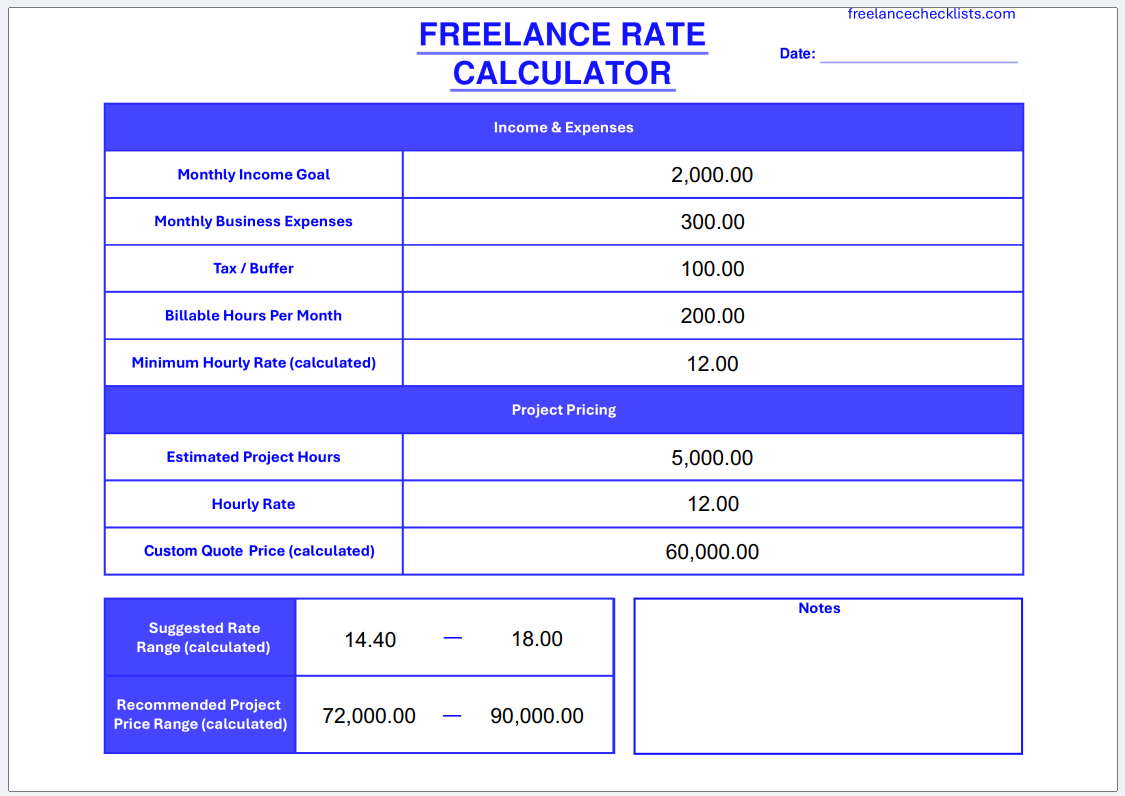Image resolution: width=1125 pixels, height=796 pixels.
Task: Select the Billable Hours Per Month value
Action: click(x=712, y=316)
